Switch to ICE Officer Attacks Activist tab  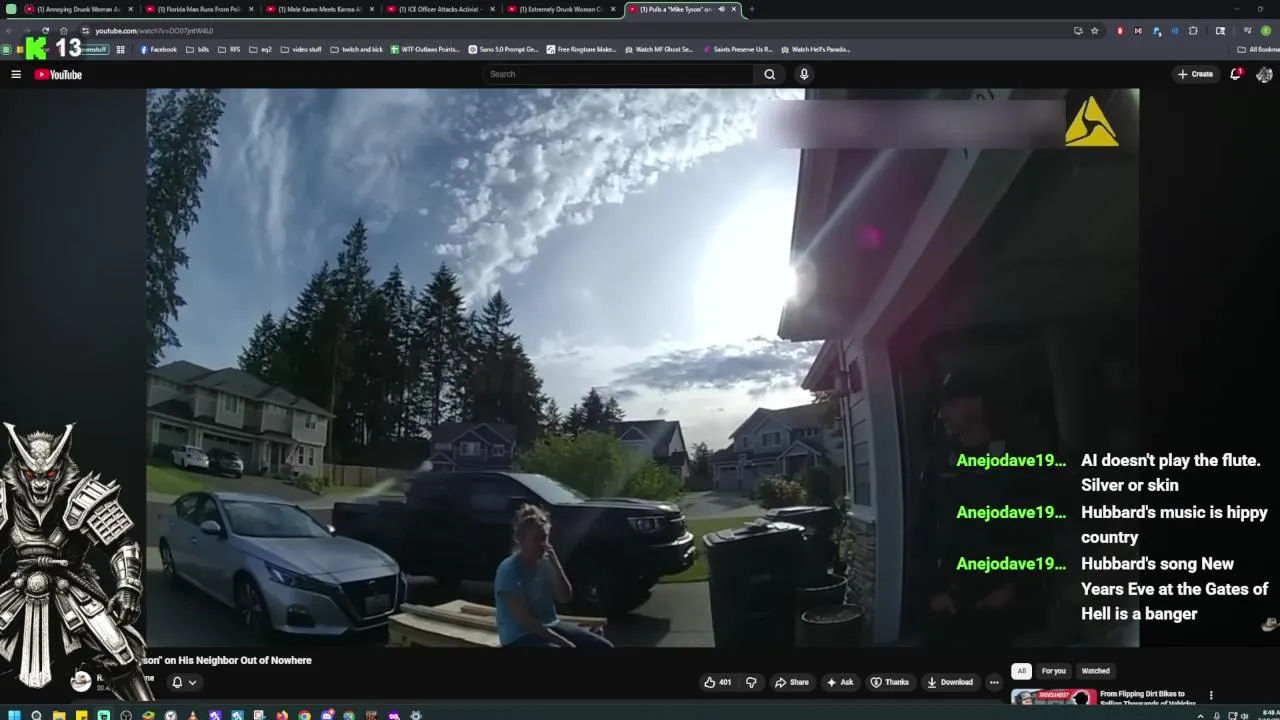441,9
